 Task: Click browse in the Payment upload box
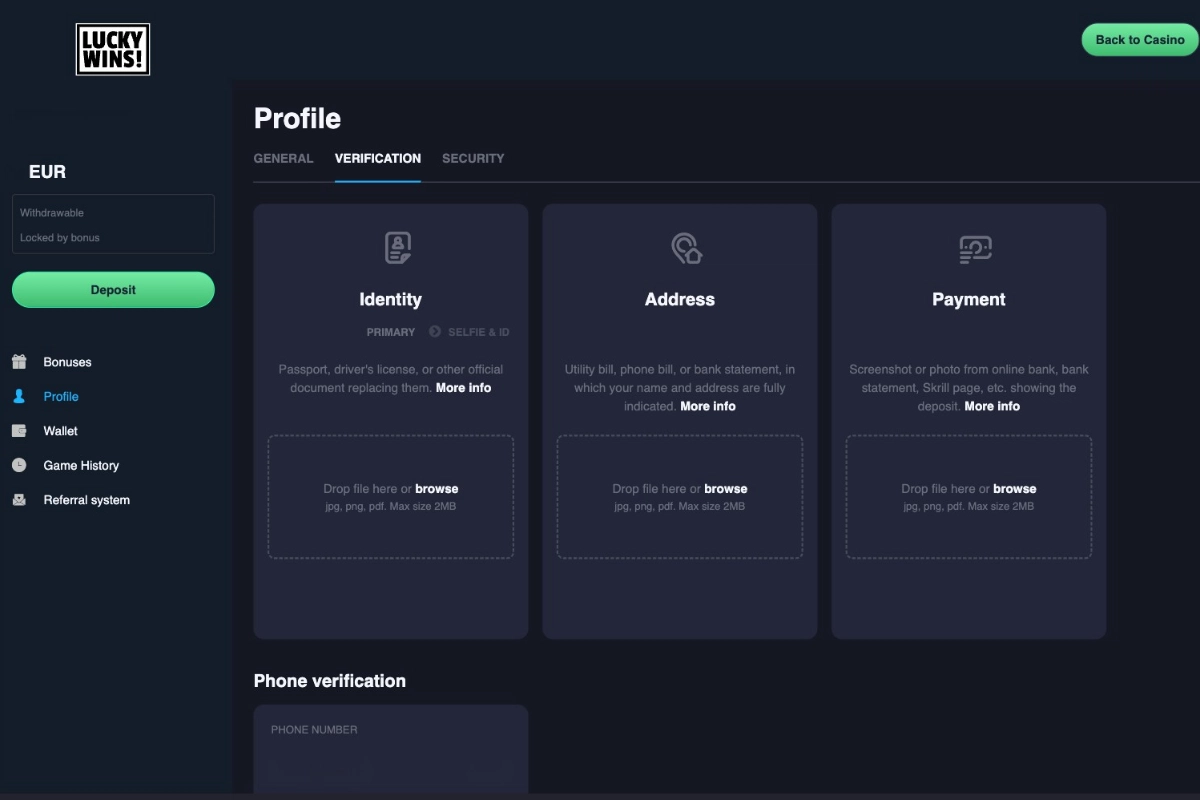1015,489
